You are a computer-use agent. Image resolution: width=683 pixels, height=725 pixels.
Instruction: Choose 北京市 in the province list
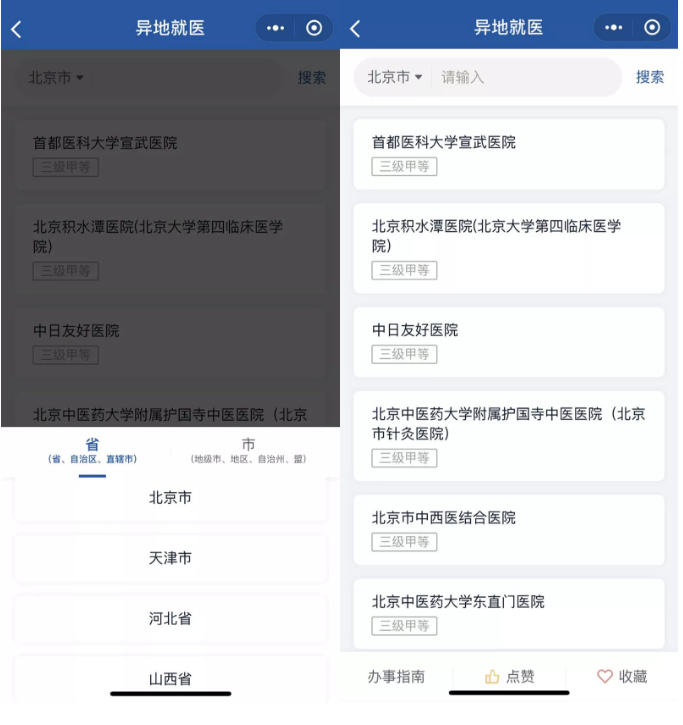(171, 498)
